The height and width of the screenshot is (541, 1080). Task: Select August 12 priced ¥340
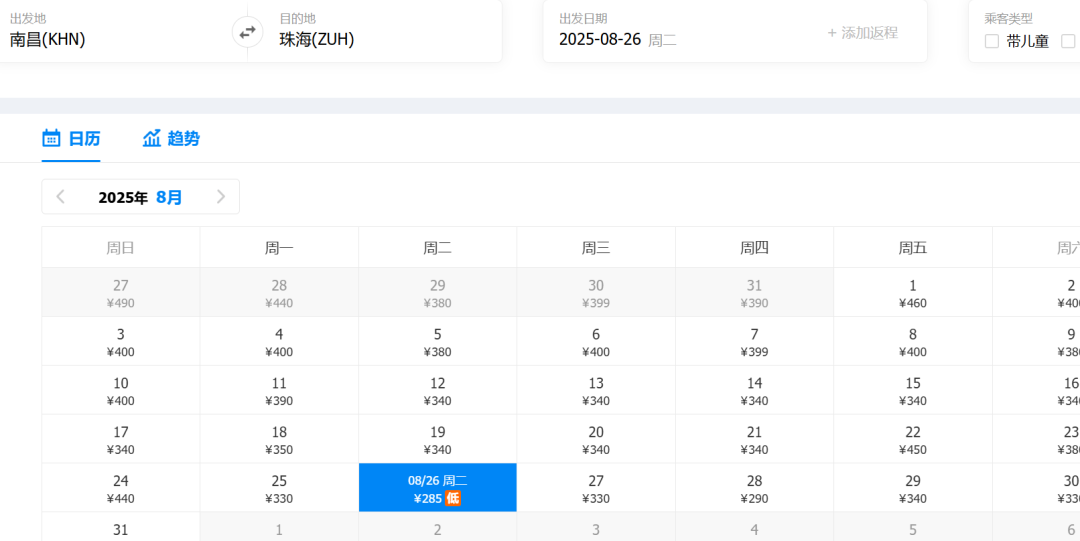click(437, 391)
